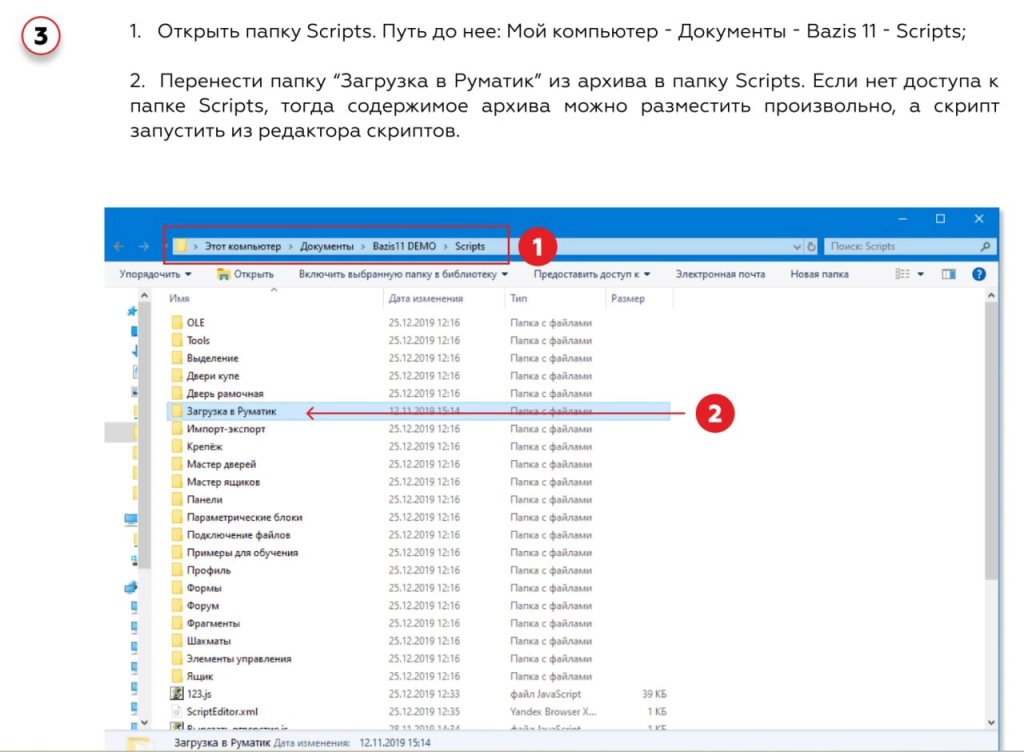Click the Quick access star icon in sidebar
The width and height of the screenshot is (1024, 752).
pos(132,311)
